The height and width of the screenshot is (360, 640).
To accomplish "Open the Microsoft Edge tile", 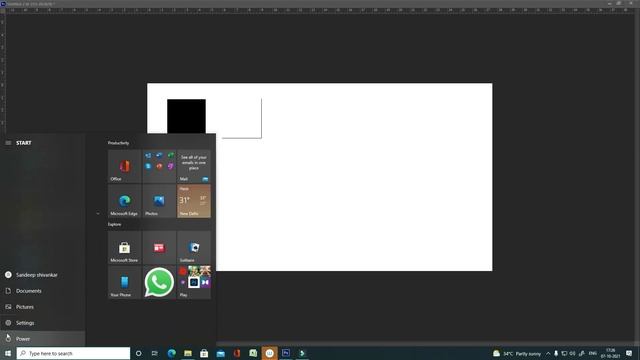I will point(124,201).
